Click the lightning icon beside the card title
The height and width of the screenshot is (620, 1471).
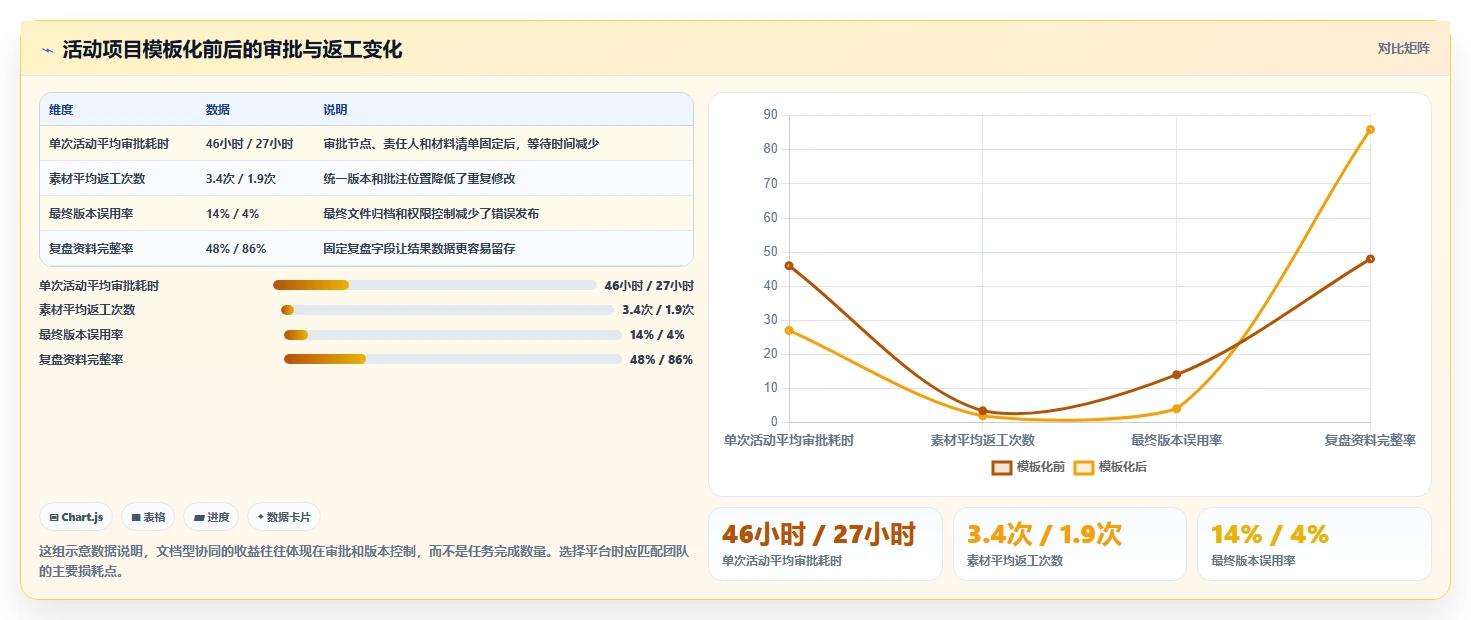click(x=47, y=50)
